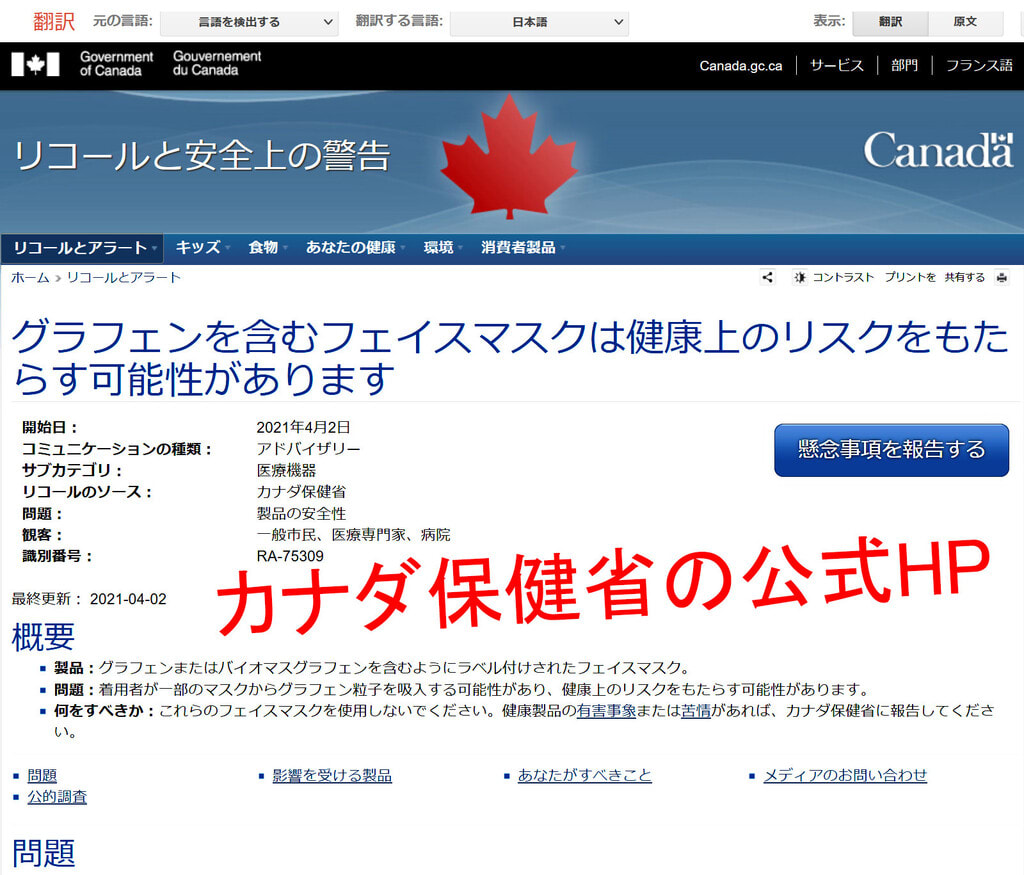The height and width of the screenshot is (875, 1024).
Task: Open the 消費者製品 navigation menu
Action: pos(522,248)
